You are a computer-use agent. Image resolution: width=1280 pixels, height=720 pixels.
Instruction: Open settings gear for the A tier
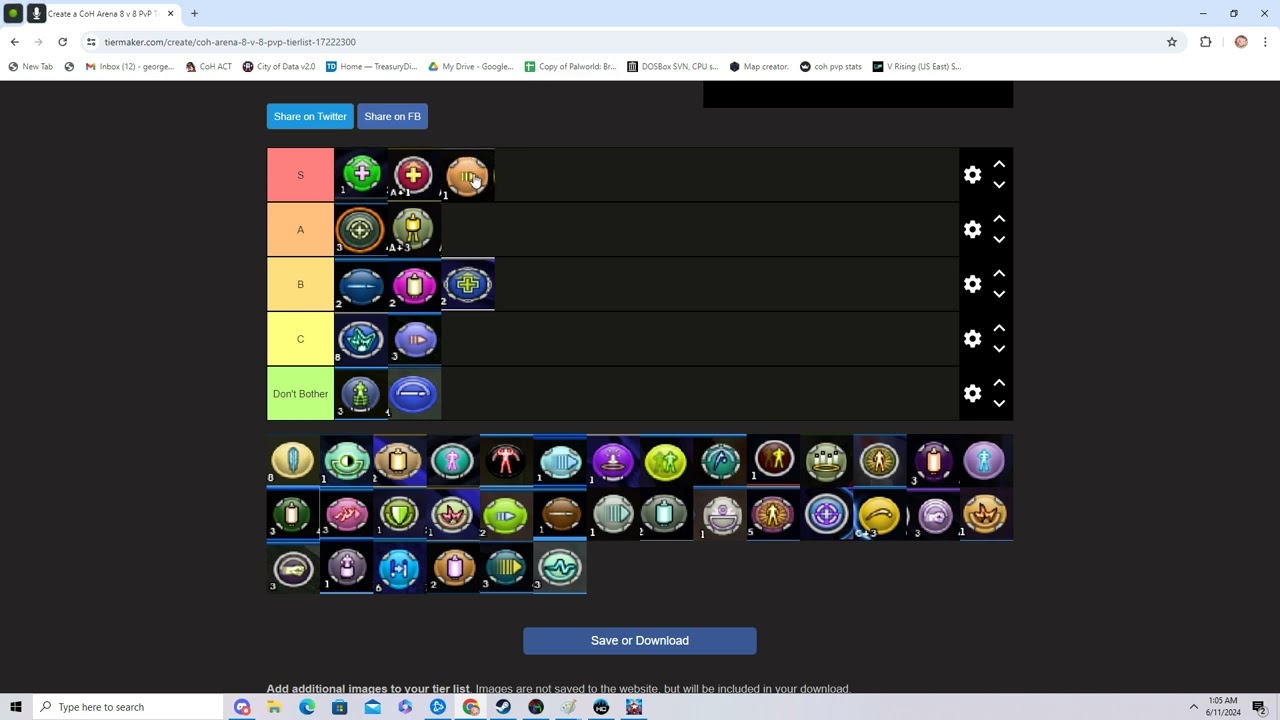pyautogui.click(x=972, y=229)
